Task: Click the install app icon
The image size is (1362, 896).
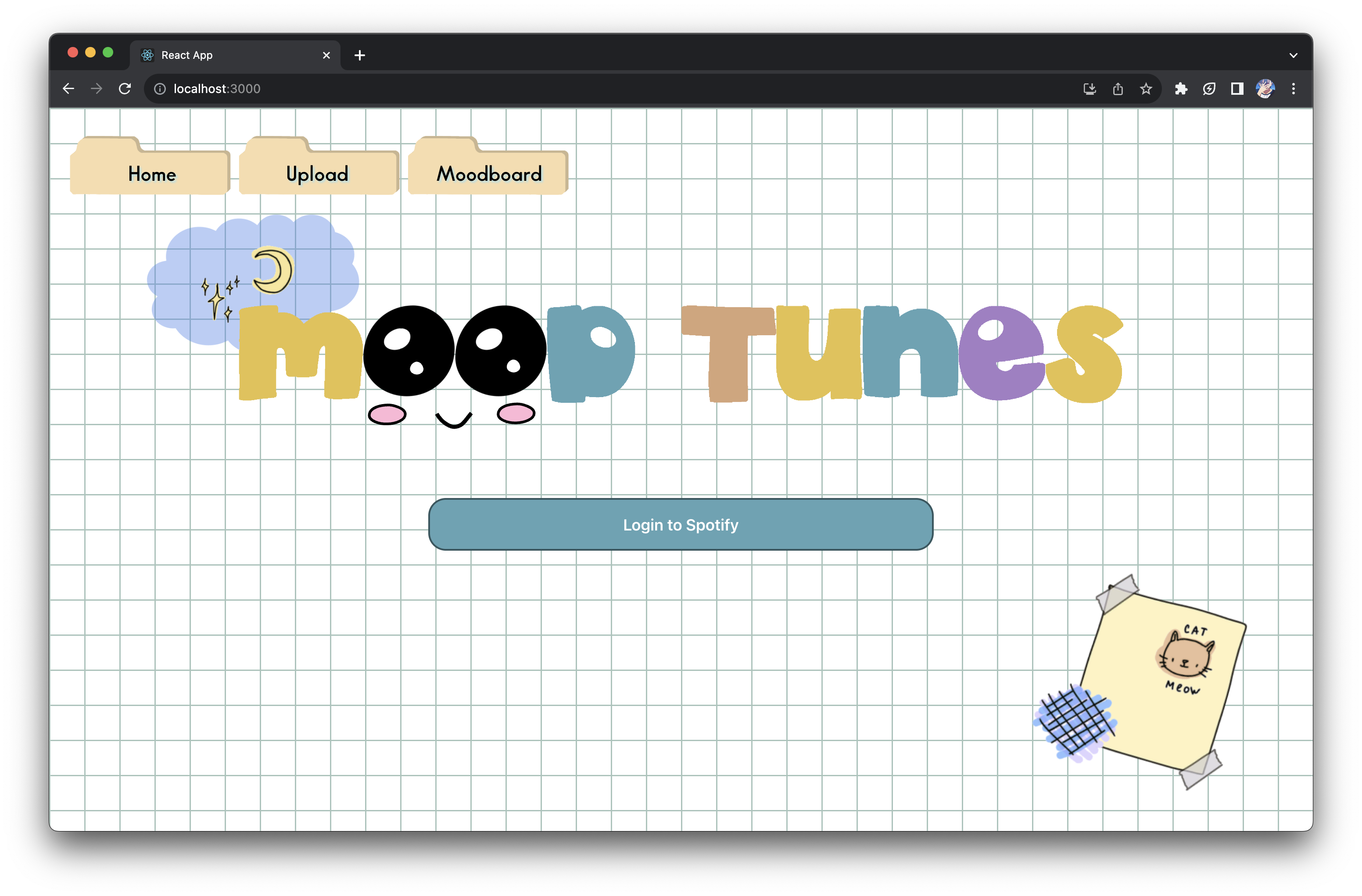Action: (x=1090, y=89)
